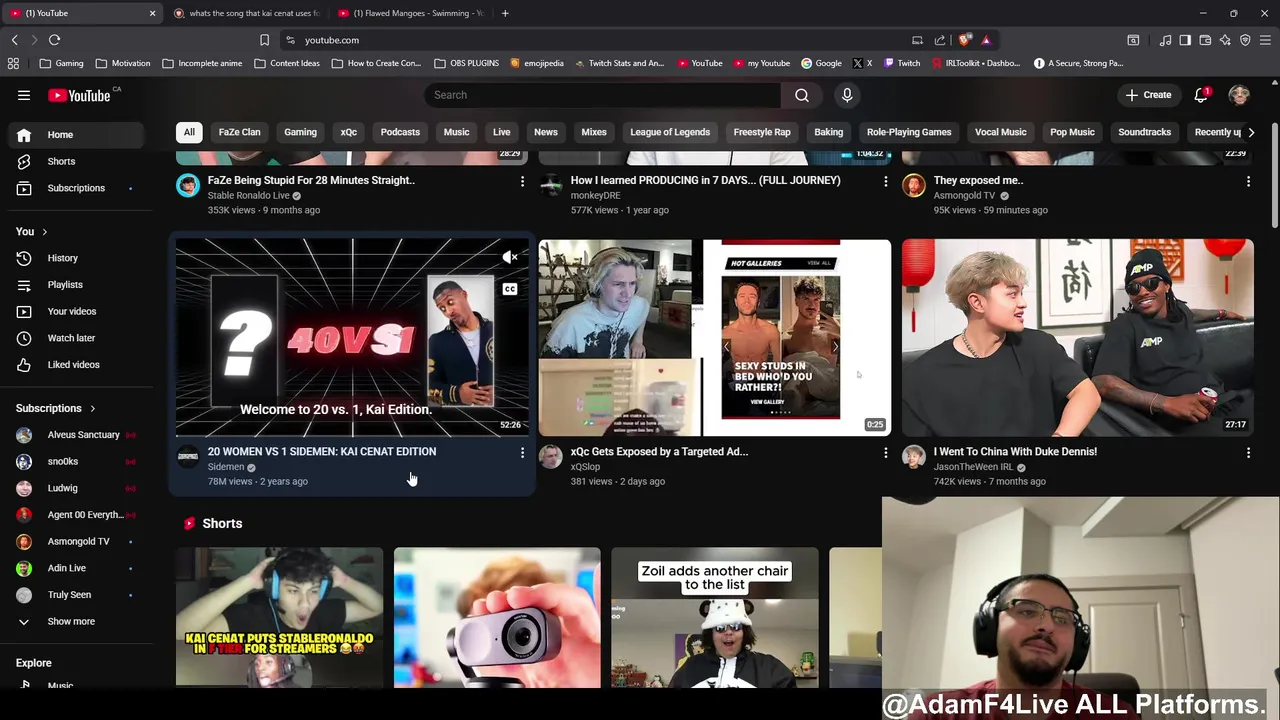Start voice search with microphone icon
The height and width of the screenshot is (720, 1280).
point(847,95)
